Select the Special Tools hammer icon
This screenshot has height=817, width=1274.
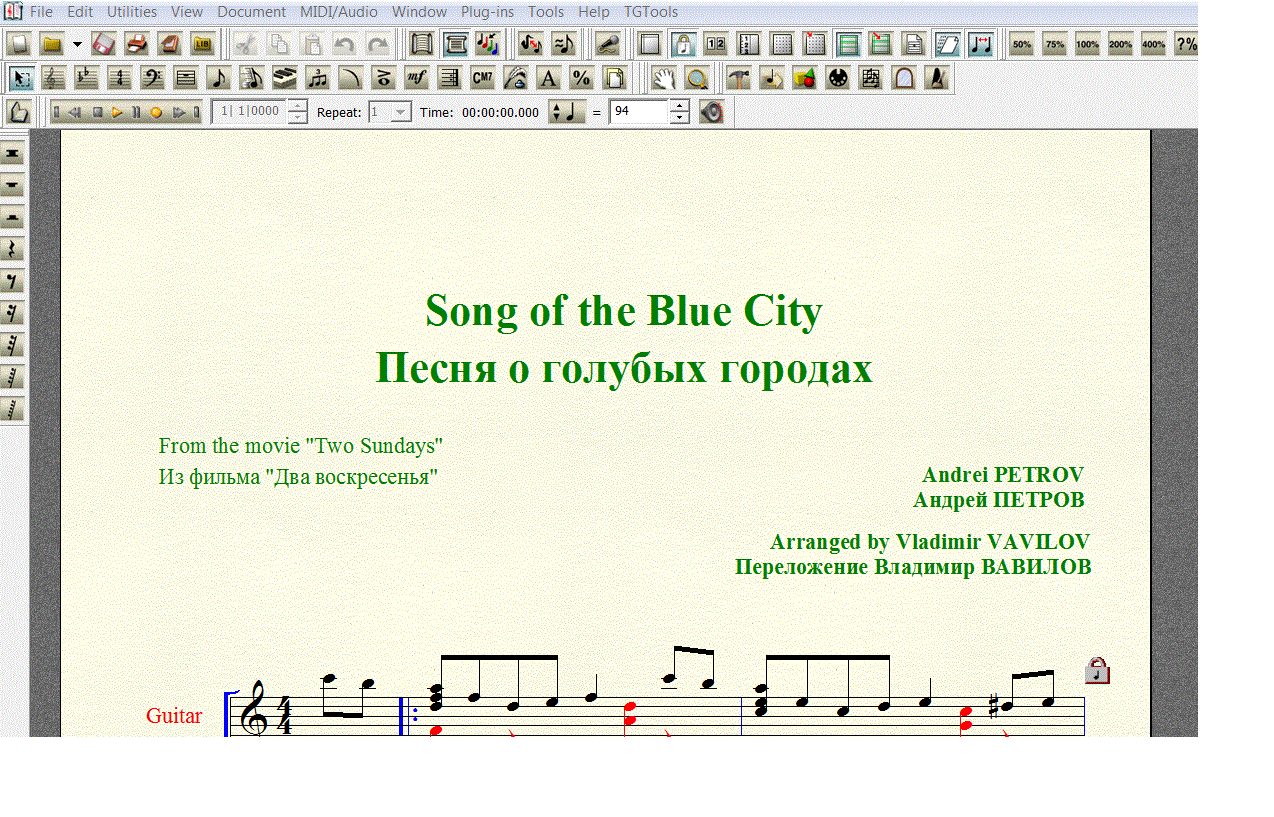click(x=739, y=78)
